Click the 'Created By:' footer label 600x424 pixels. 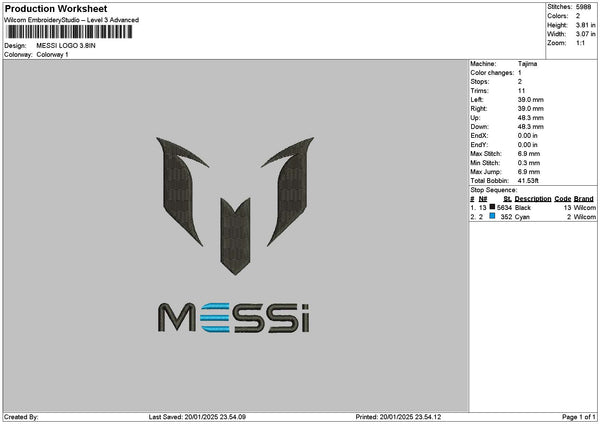click(21, 417)
